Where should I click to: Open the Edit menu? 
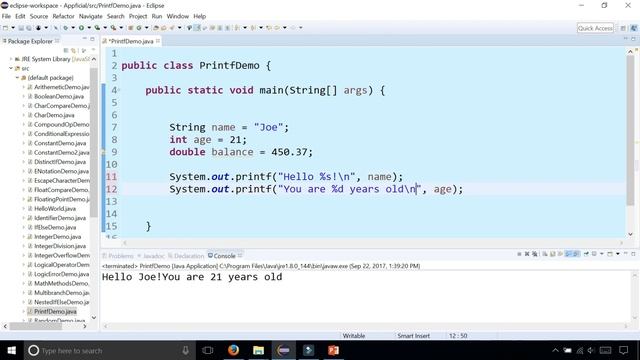click(20, 16)
